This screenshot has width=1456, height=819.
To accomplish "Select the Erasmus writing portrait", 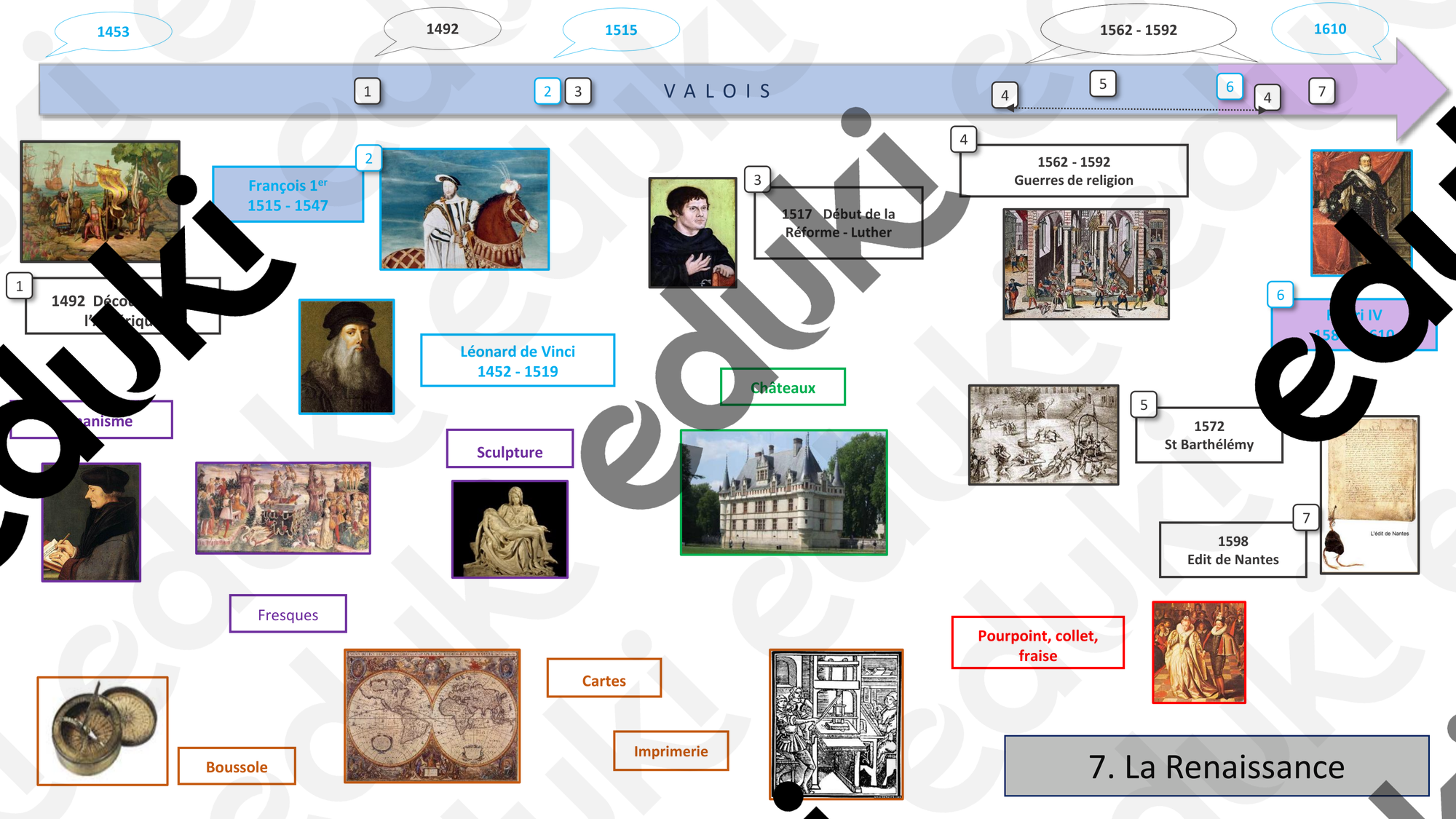I will click(x=91, y=522).
